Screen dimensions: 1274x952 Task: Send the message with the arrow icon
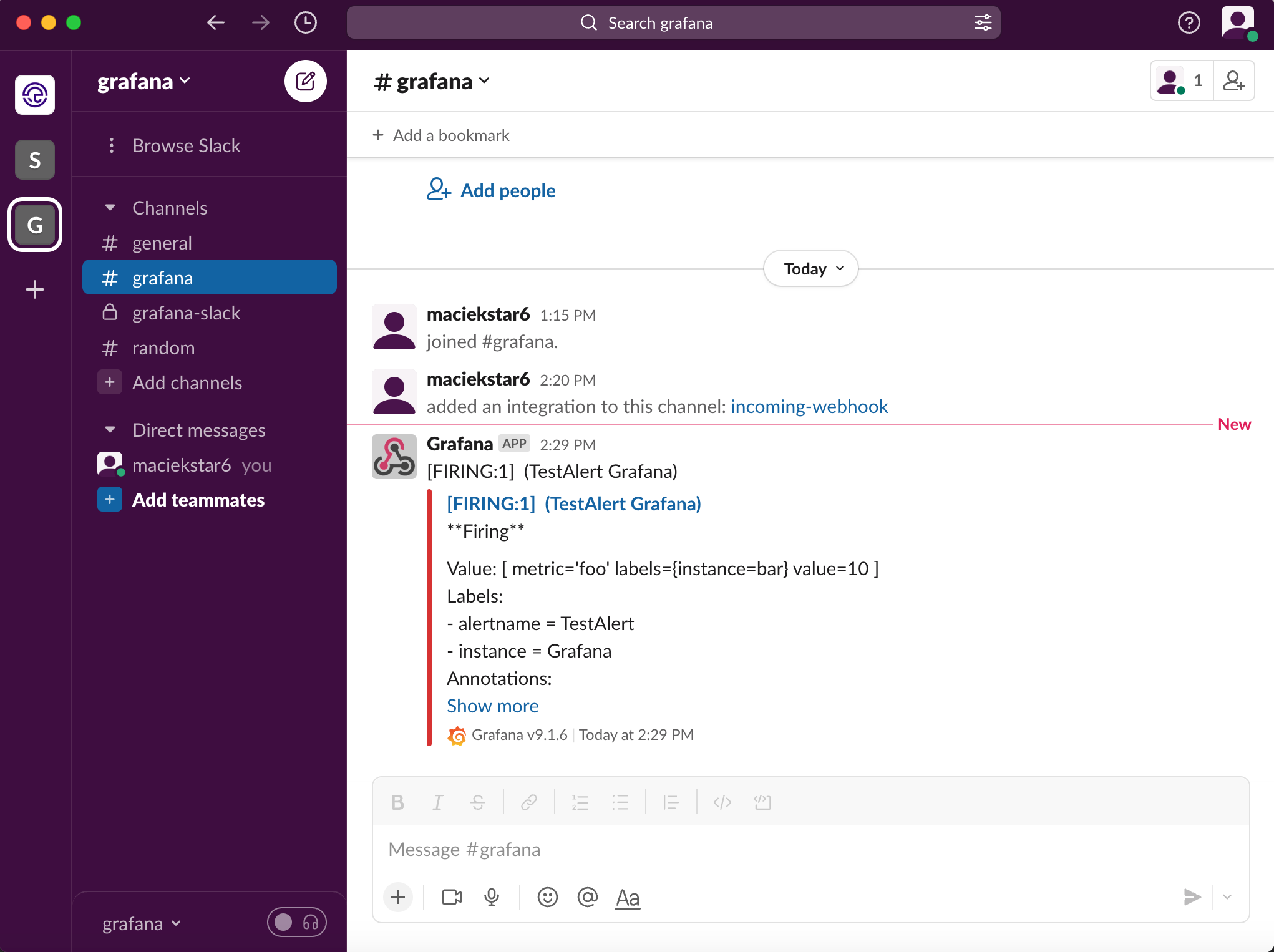1192,898
